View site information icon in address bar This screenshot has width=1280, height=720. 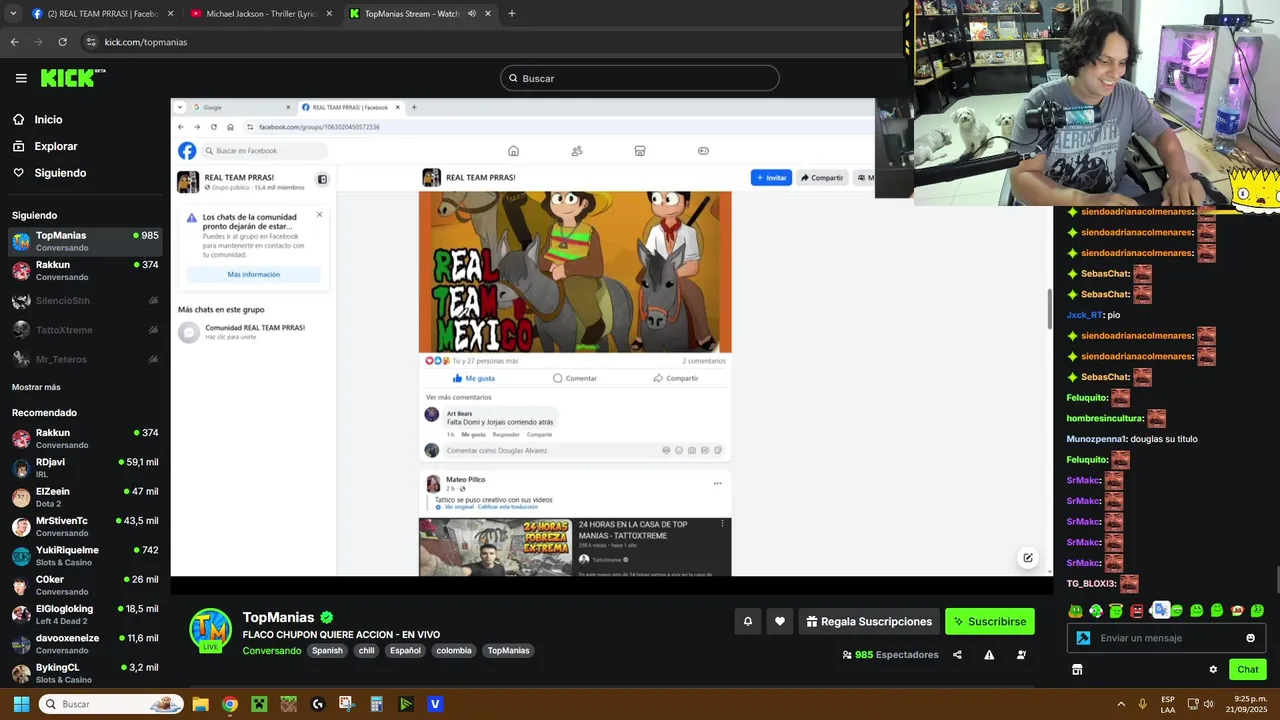coord(91,42)
